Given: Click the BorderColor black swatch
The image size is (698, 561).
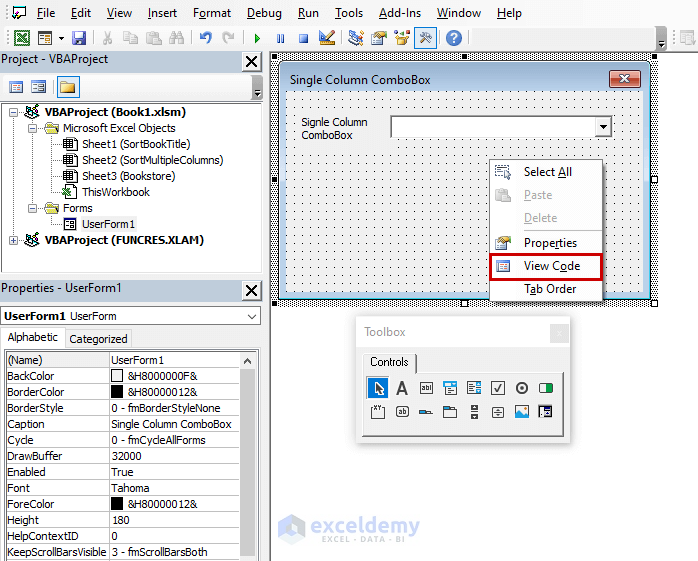Looking at the screenshot, I should [117, 392].
